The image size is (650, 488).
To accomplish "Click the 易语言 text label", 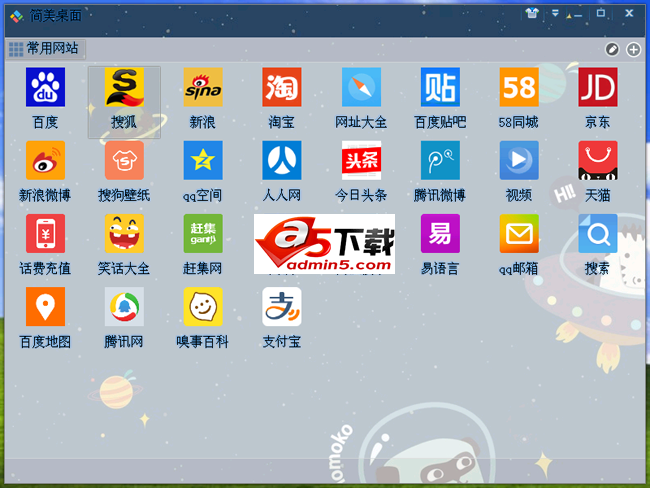I will (440, 269).
